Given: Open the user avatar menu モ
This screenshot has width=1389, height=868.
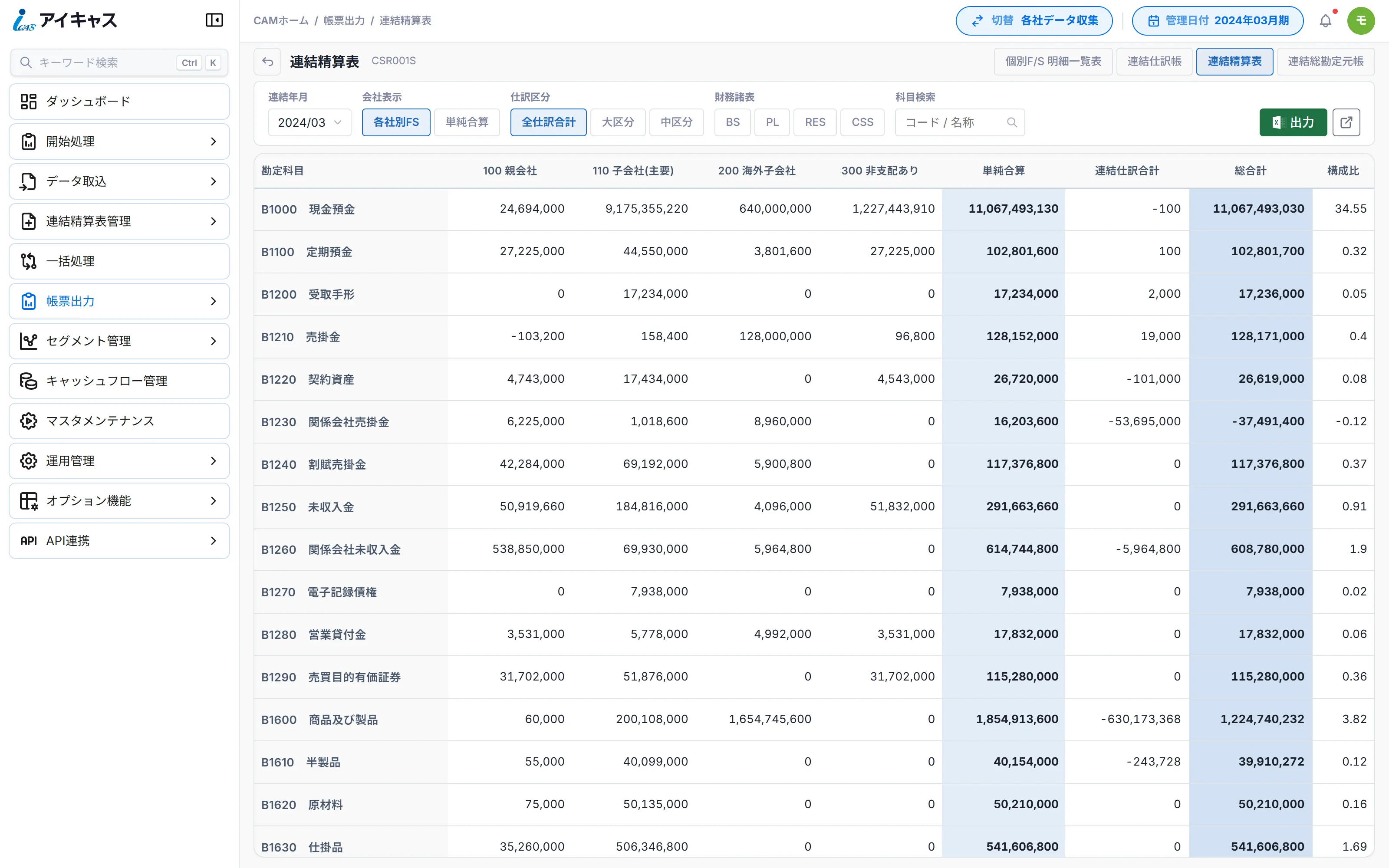Looking at the screenshot, I should click(x=1361, y=21).
